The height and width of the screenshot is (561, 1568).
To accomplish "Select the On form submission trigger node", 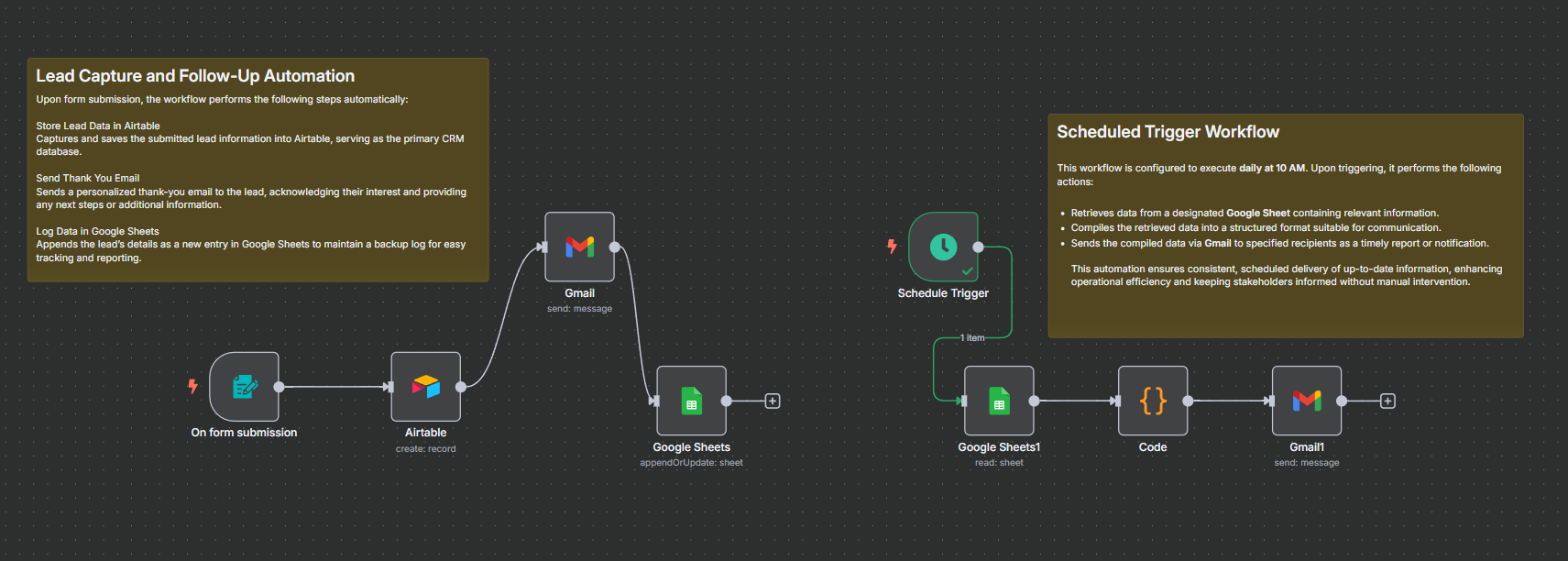I will point(244,387).
